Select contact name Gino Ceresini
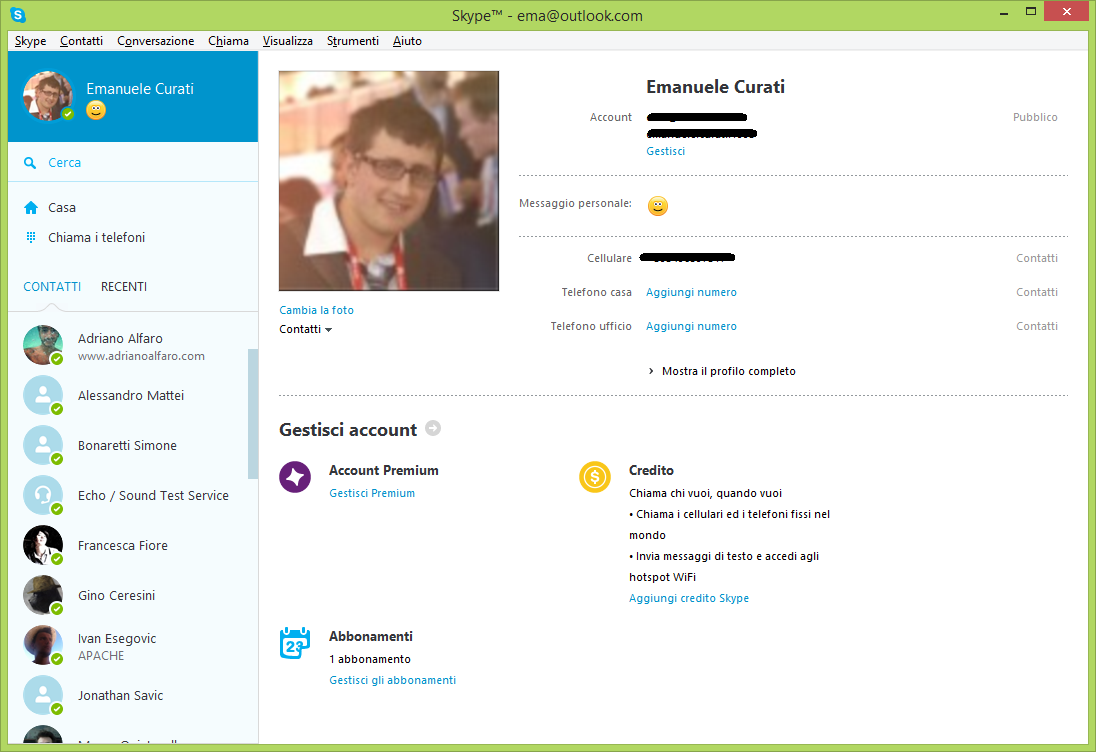Screen dimensions: 1096x752 tap(116, 595)
